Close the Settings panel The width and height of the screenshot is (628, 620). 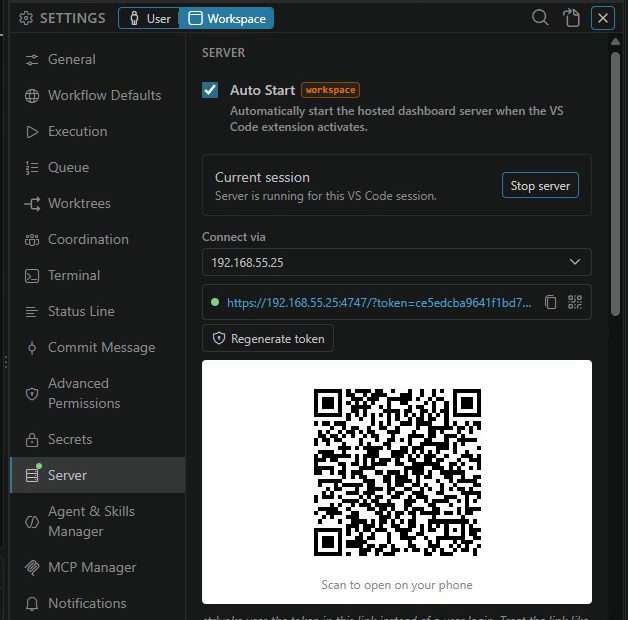(x=603, y=18)
